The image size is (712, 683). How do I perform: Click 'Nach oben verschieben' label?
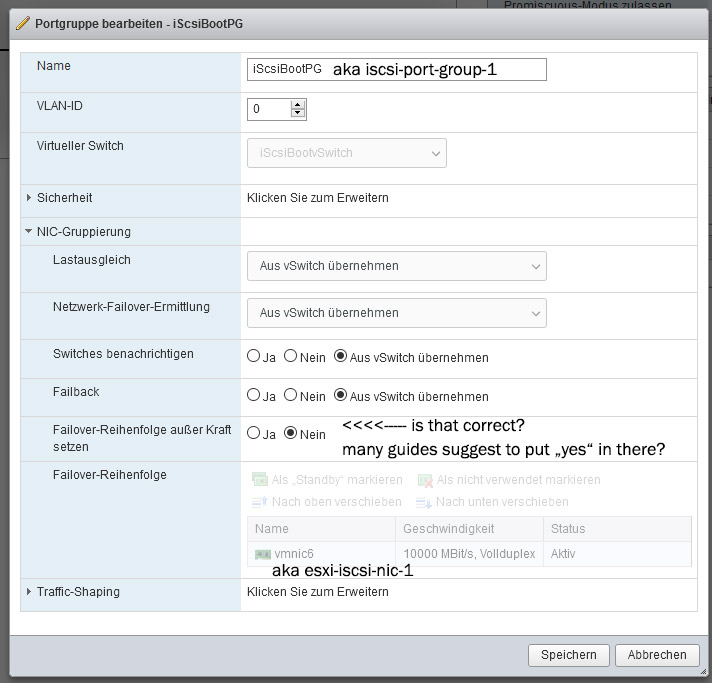click(x=336, y=502)
